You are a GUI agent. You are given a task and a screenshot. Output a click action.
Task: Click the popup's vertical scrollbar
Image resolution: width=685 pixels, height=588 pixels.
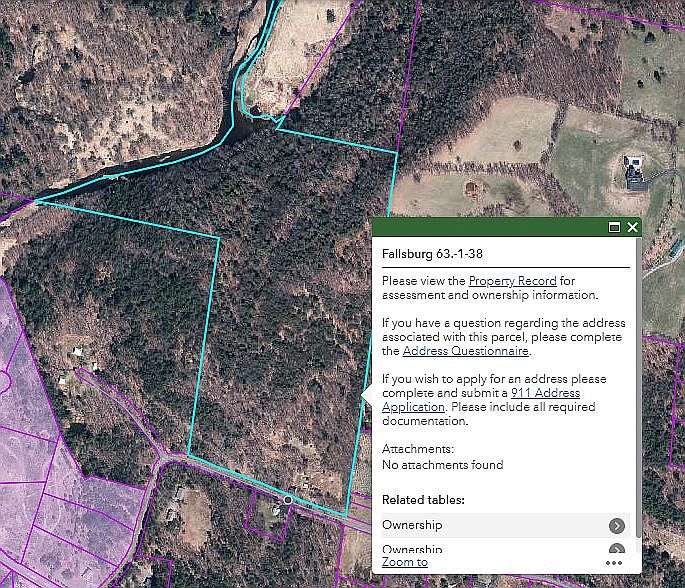637,400
